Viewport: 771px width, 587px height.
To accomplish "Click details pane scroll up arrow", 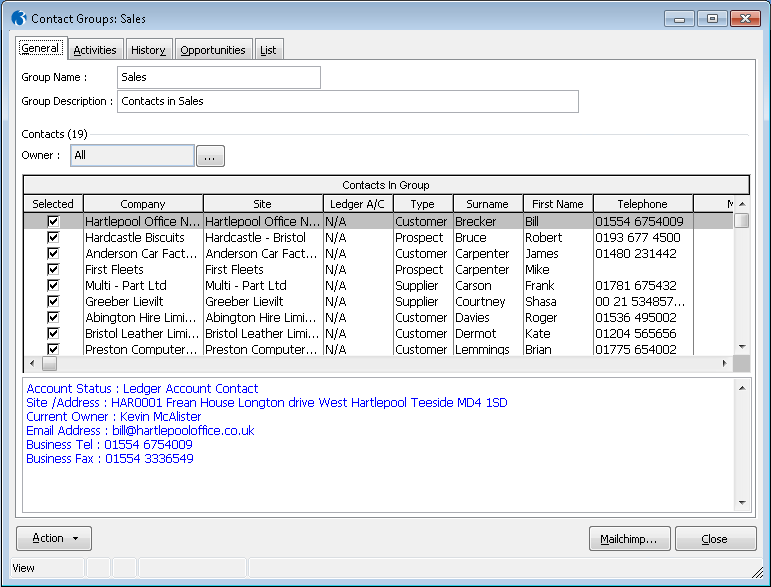I will click(742, 388).
